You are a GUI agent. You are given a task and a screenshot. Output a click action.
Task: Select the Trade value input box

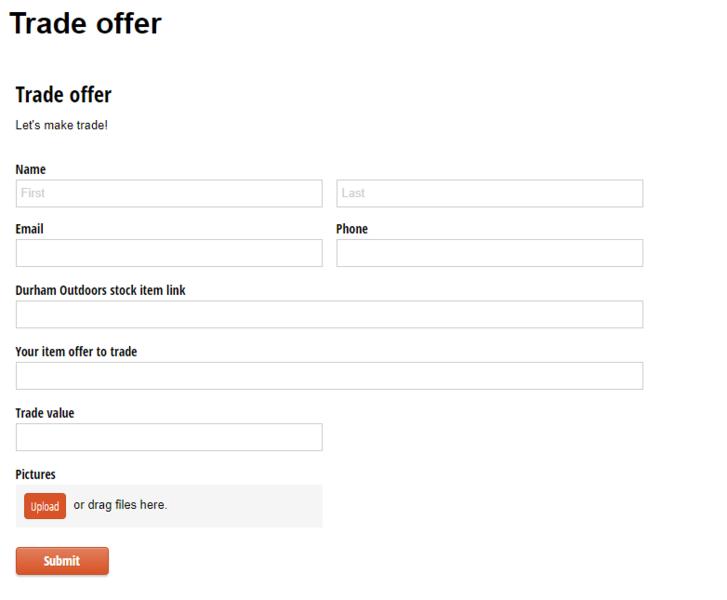click(x=169, y=437)
